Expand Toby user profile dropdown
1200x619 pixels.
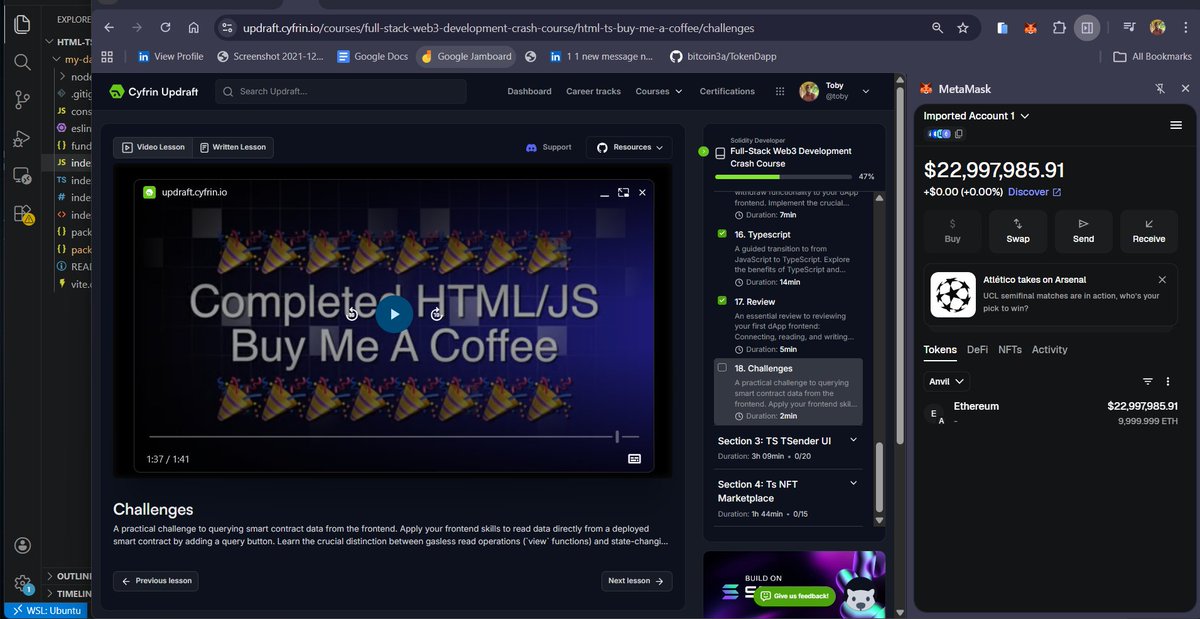(834, 92)
